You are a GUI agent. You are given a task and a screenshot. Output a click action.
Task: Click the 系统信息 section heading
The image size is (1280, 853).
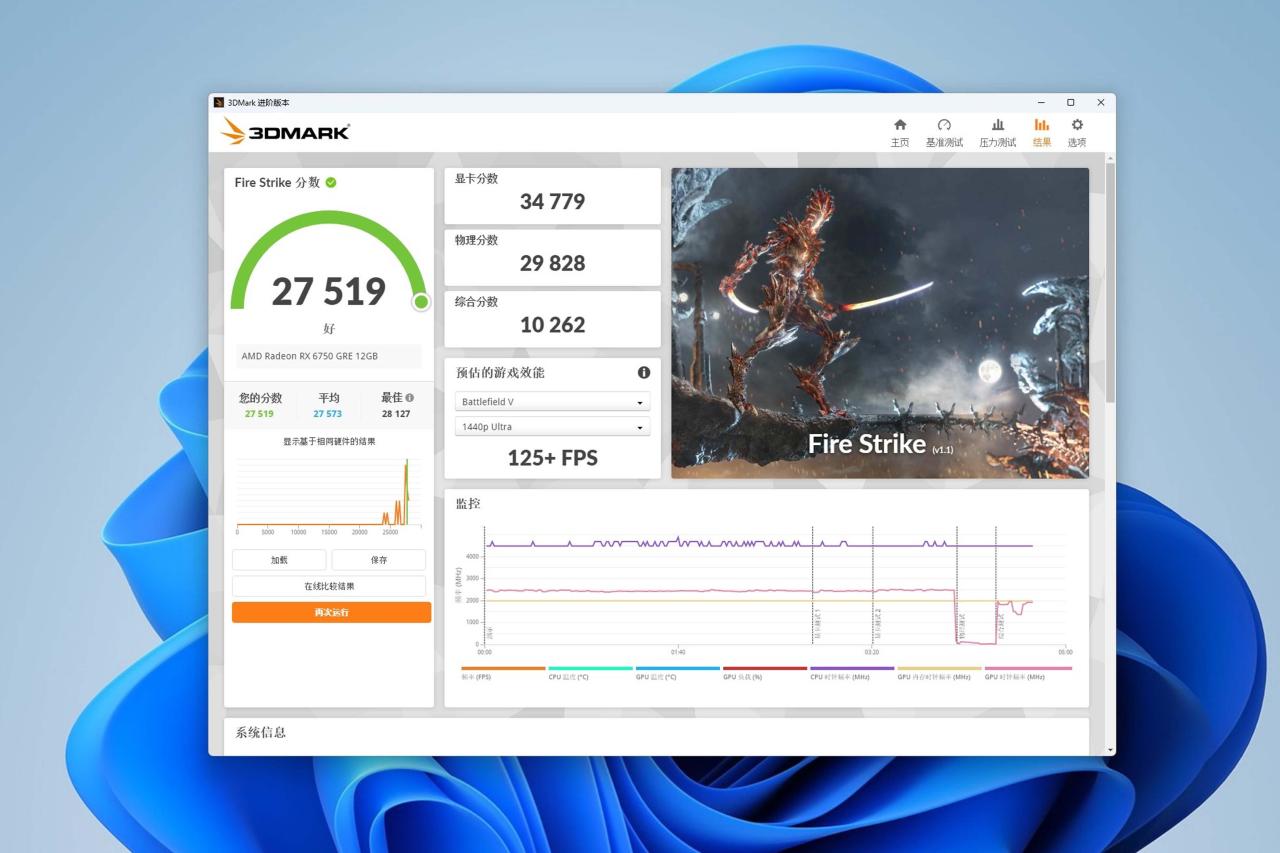tap(260, 733)
